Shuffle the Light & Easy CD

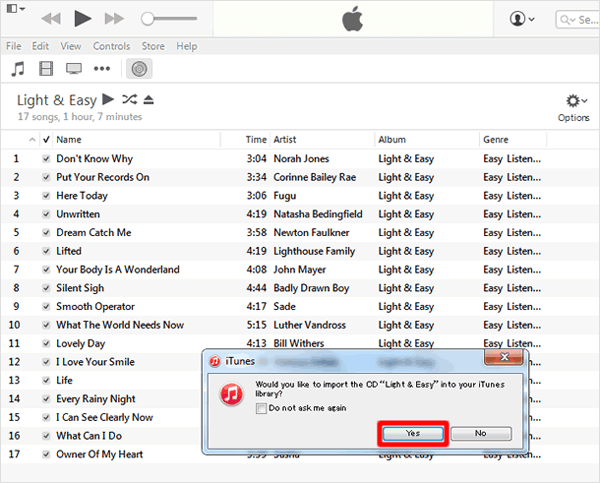[129, 100]
